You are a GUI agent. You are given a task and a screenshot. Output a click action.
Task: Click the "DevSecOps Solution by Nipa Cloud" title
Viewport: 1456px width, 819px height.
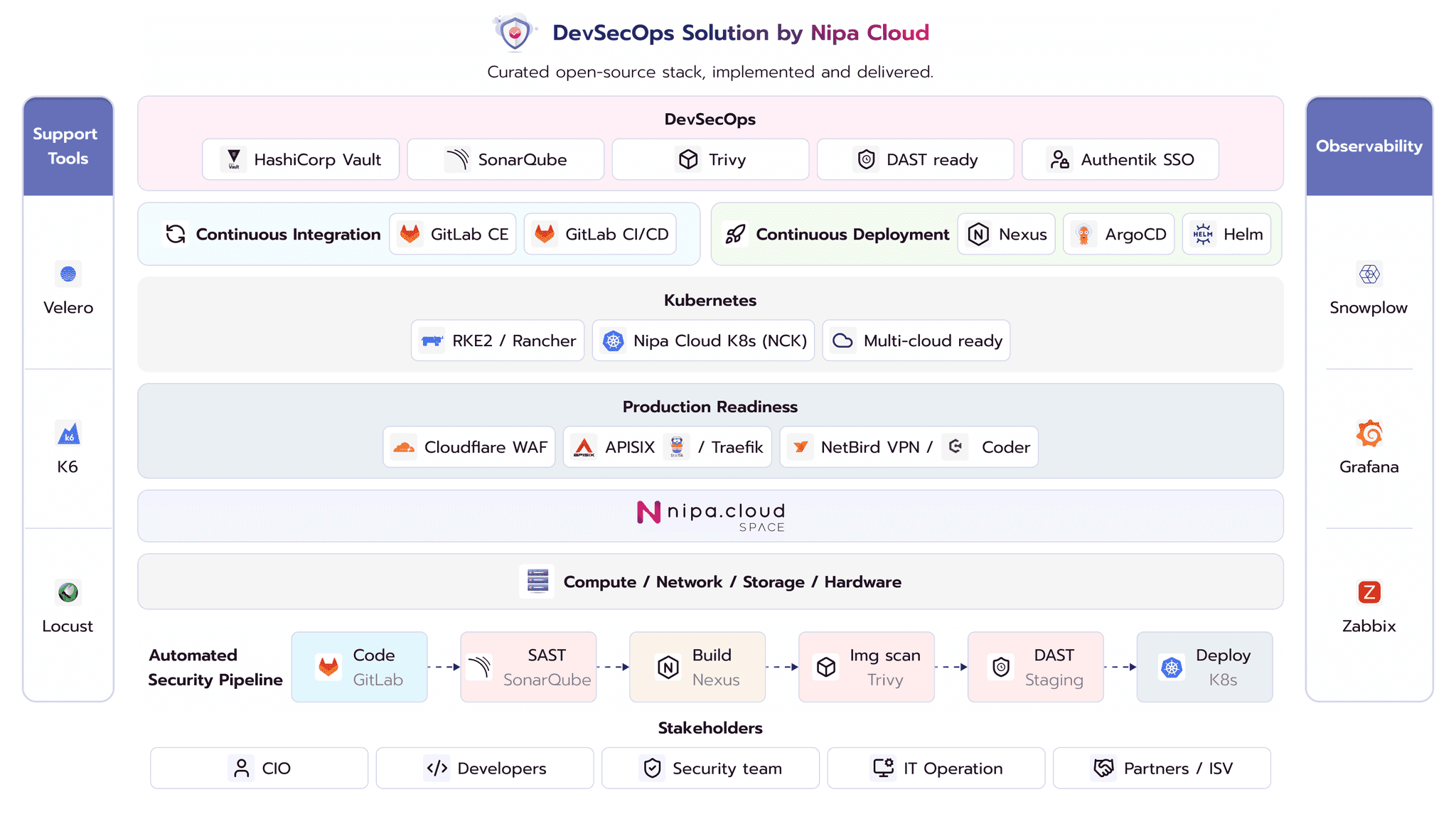(x=741, y=33)
